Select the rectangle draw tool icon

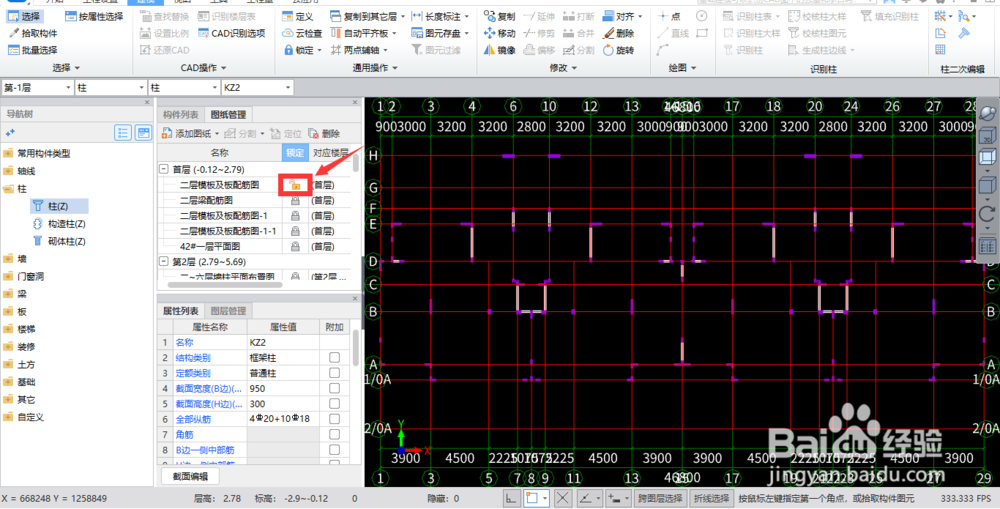pos(702,33)
